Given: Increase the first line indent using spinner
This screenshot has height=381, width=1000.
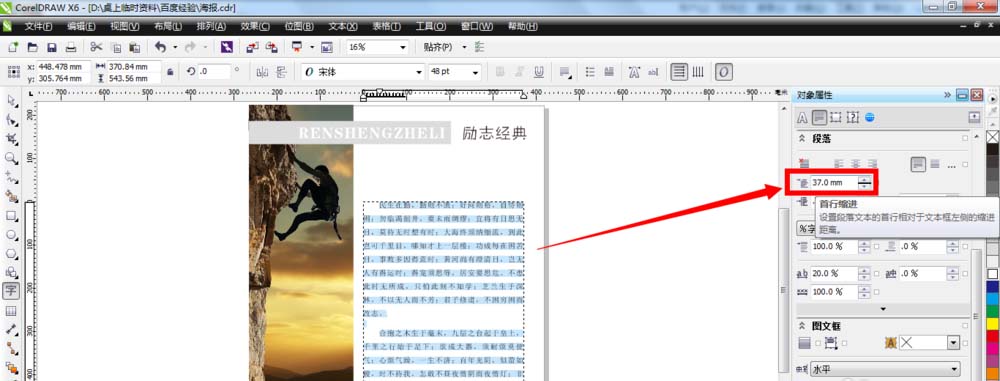Looking at the screenshot, I should point(864,179).
